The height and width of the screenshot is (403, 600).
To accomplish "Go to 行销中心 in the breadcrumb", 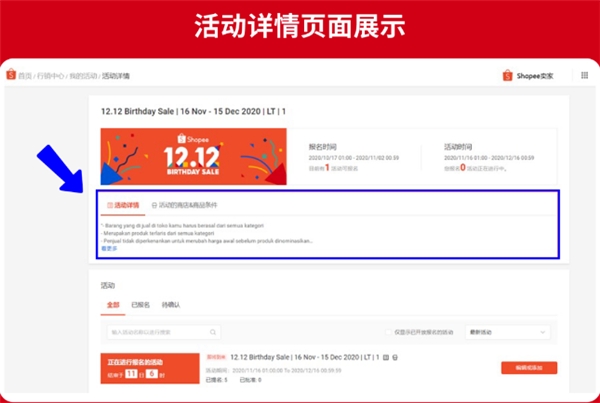I will click(51, 76).
